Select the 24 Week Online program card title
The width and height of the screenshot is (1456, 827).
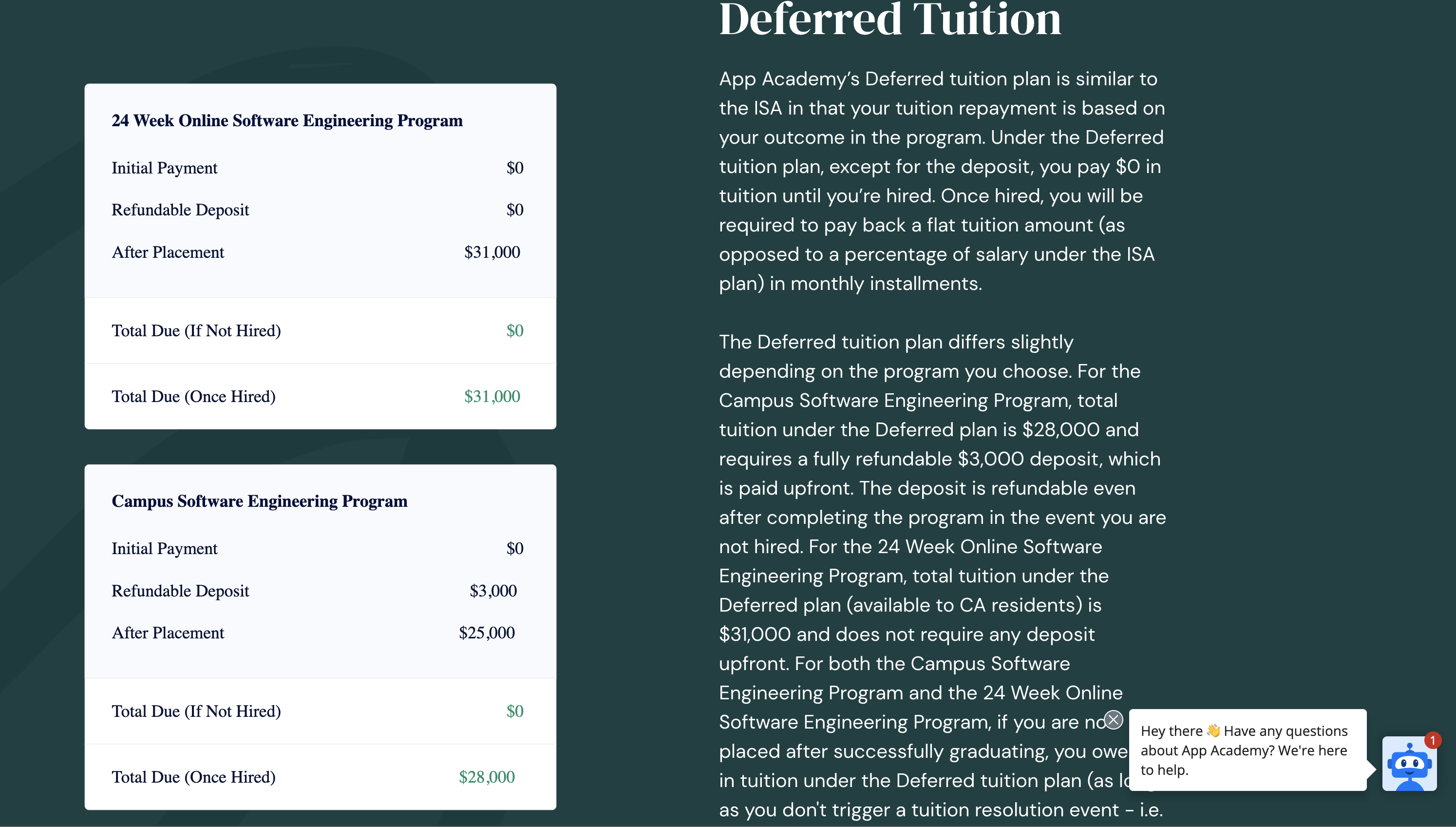(x=286, y=120)
